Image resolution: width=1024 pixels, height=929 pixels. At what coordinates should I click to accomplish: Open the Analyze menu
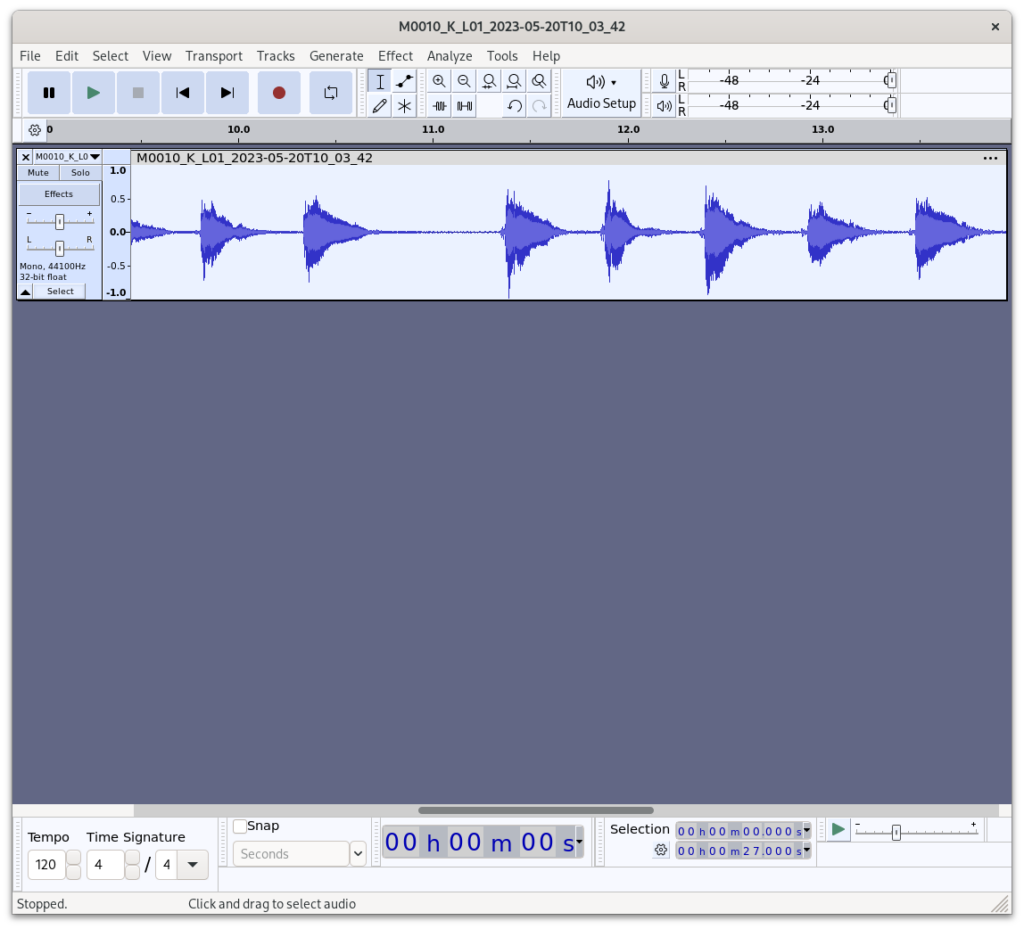449,56
